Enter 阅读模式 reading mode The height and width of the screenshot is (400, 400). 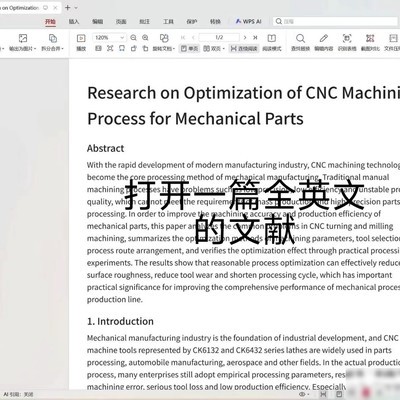[x=272, y=42]
